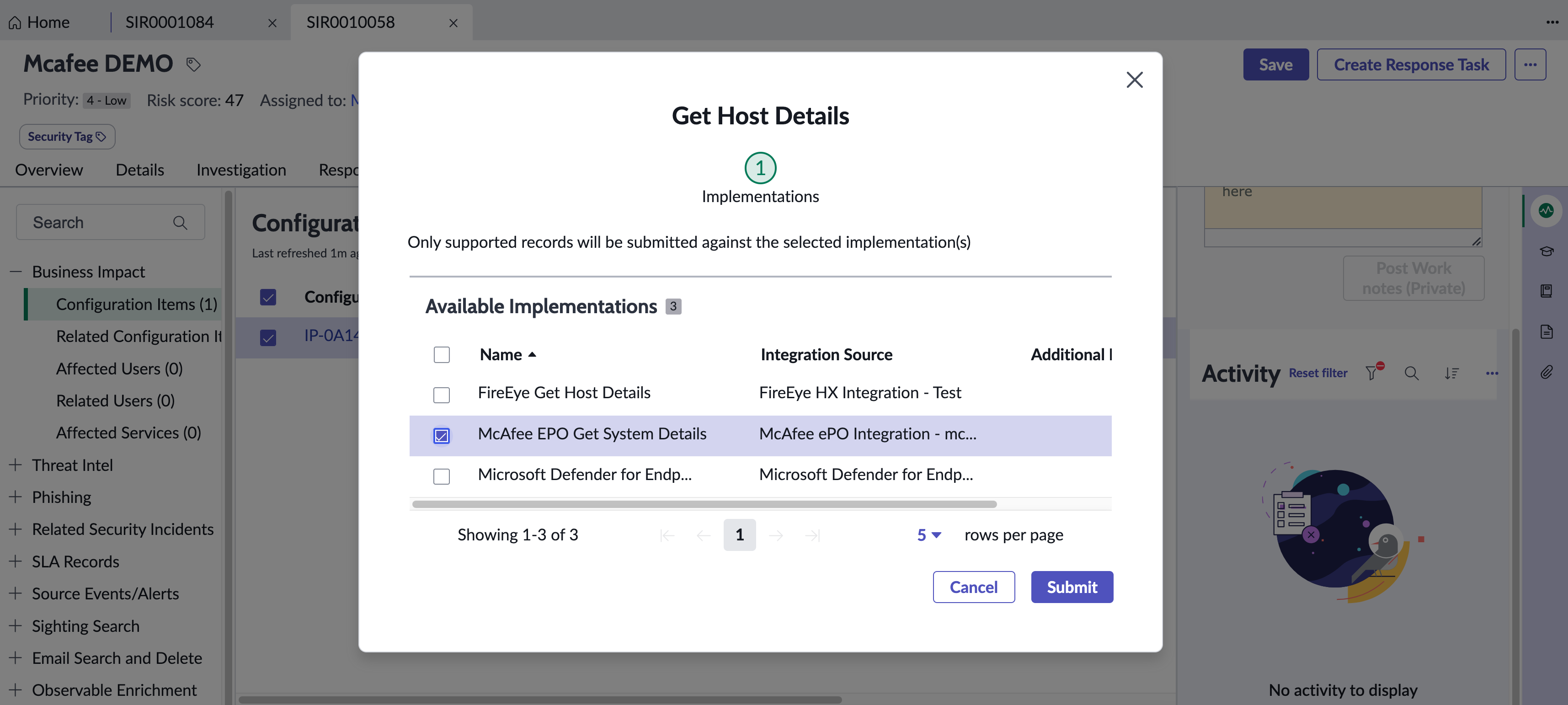The width and height of the screenshot is (1568, 705).
Task: Click the Integration Source column header
Action: pos(826,354)
